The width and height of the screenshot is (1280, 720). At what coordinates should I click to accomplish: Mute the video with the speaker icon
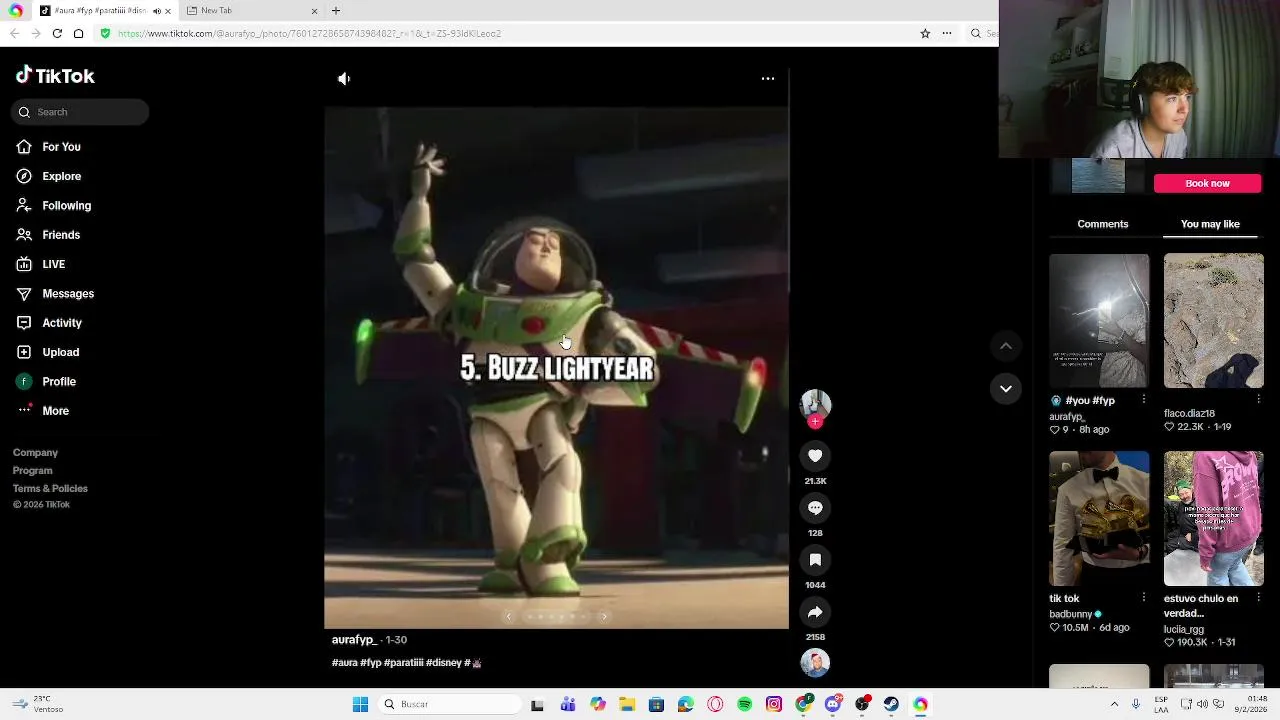344,78
